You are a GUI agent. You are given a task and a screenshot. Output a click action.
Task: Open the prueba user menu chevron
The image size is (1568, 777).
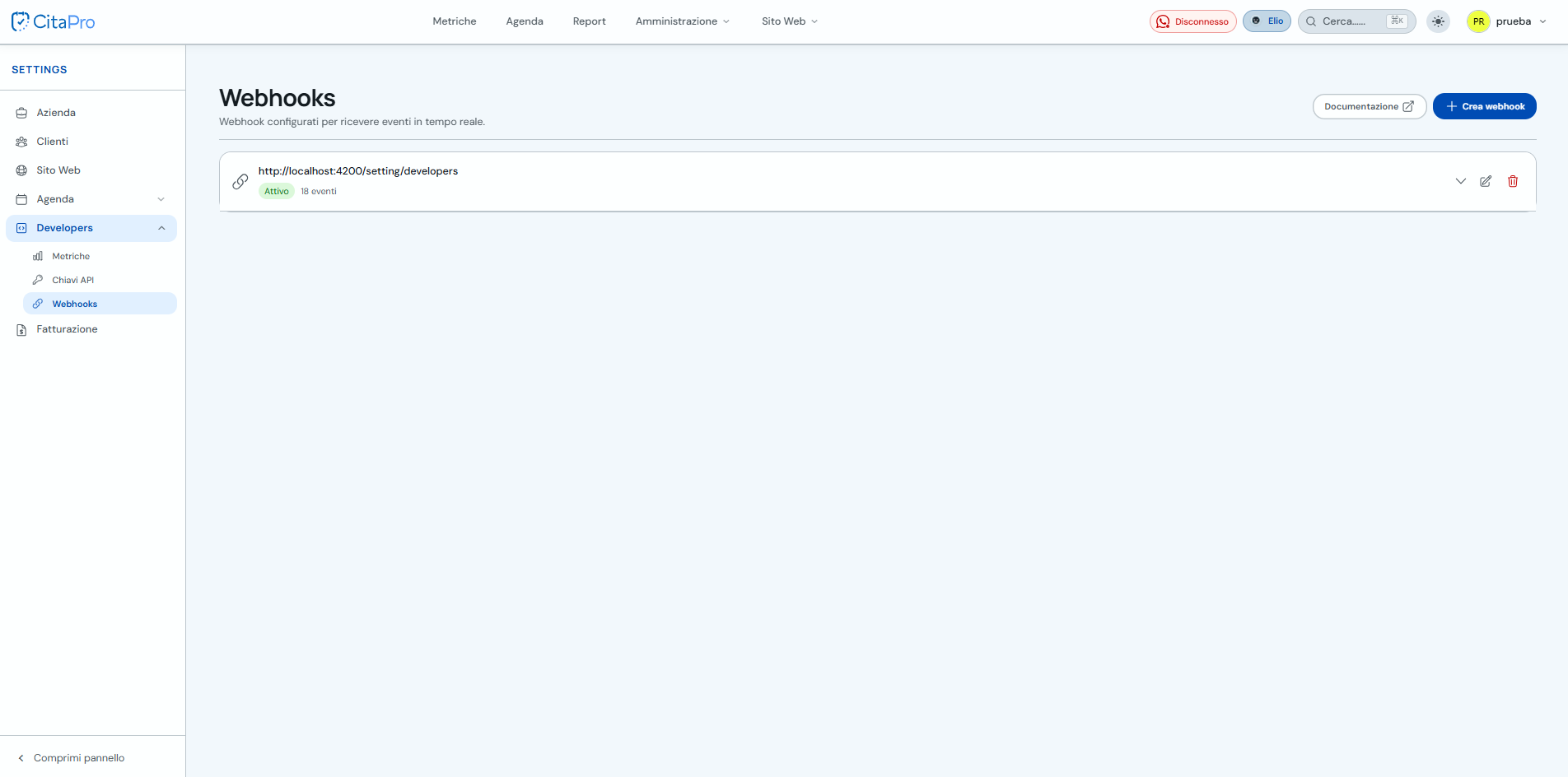[x=1542, y=21]
